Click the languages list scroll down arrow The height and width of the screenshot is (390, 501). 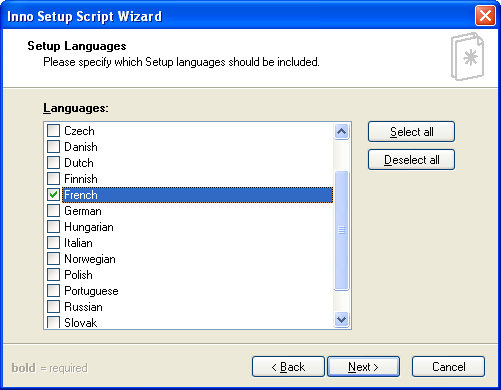pos(341,320)
